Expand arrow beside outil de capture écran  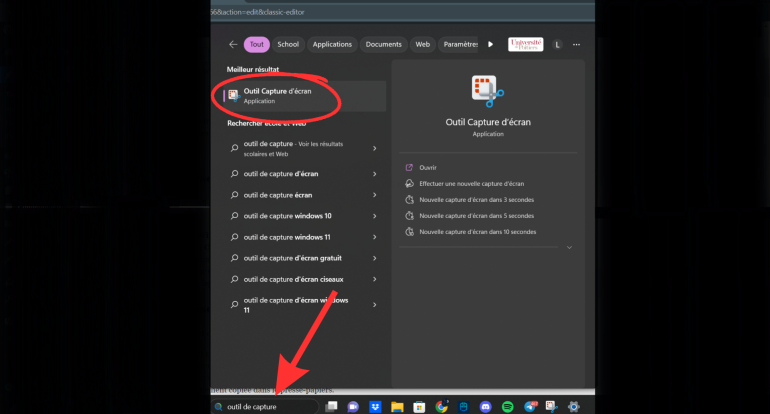point(375,195)
